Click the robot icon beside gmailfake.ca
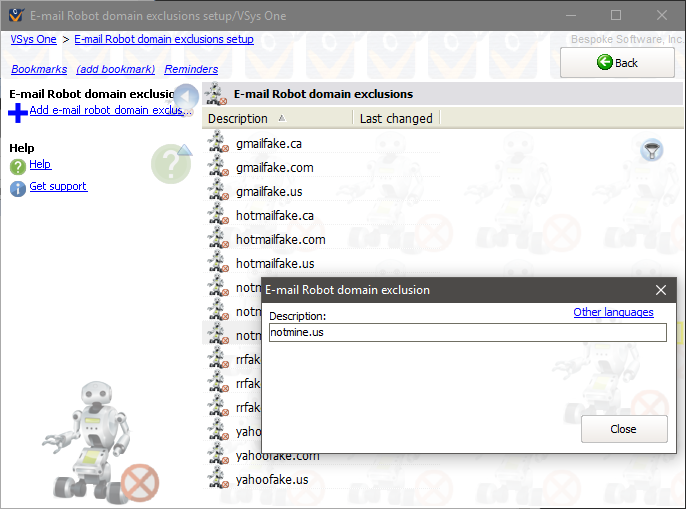The image size is (686, 509). 218,143
